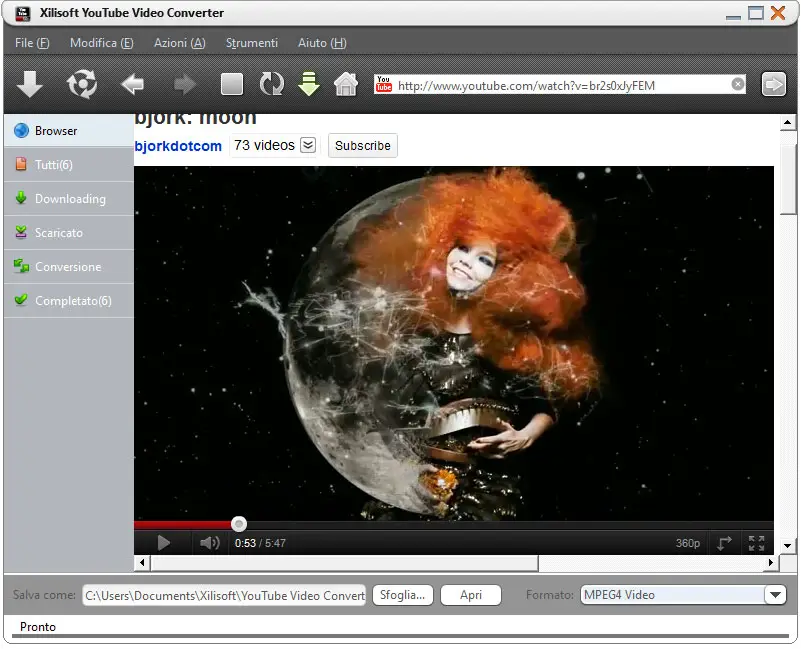This screenshot has width=801, height=649.
Task: Click the Sfoglia... browse button
Action: click(x=403, y=595)
